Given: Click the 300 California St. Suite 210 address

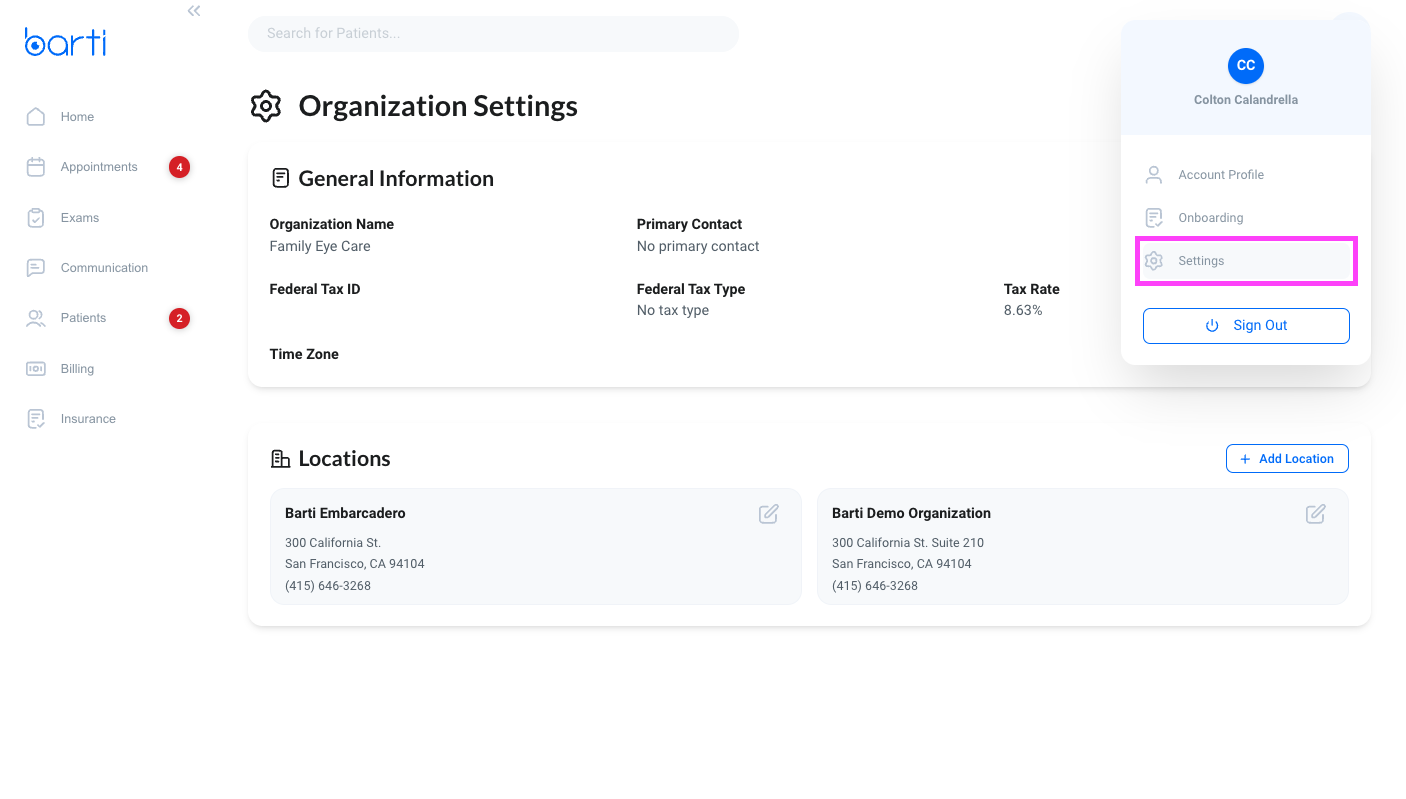Looking at the screenshot, I should click(908, 543).
